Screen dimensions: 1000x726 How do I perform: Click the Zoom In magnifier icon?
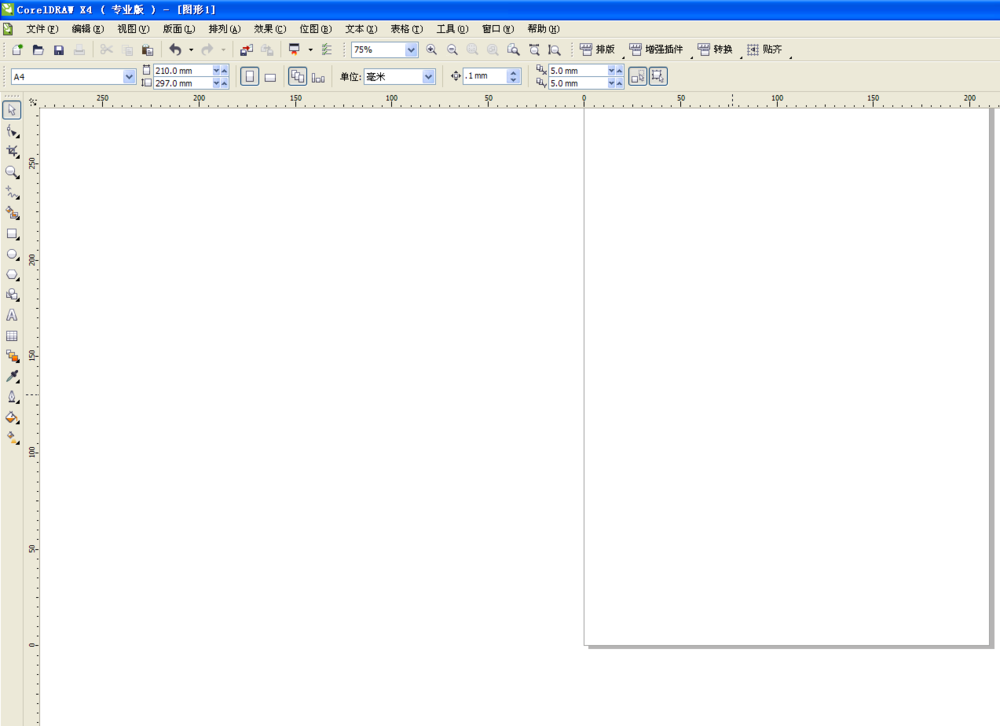coord(432,50)
